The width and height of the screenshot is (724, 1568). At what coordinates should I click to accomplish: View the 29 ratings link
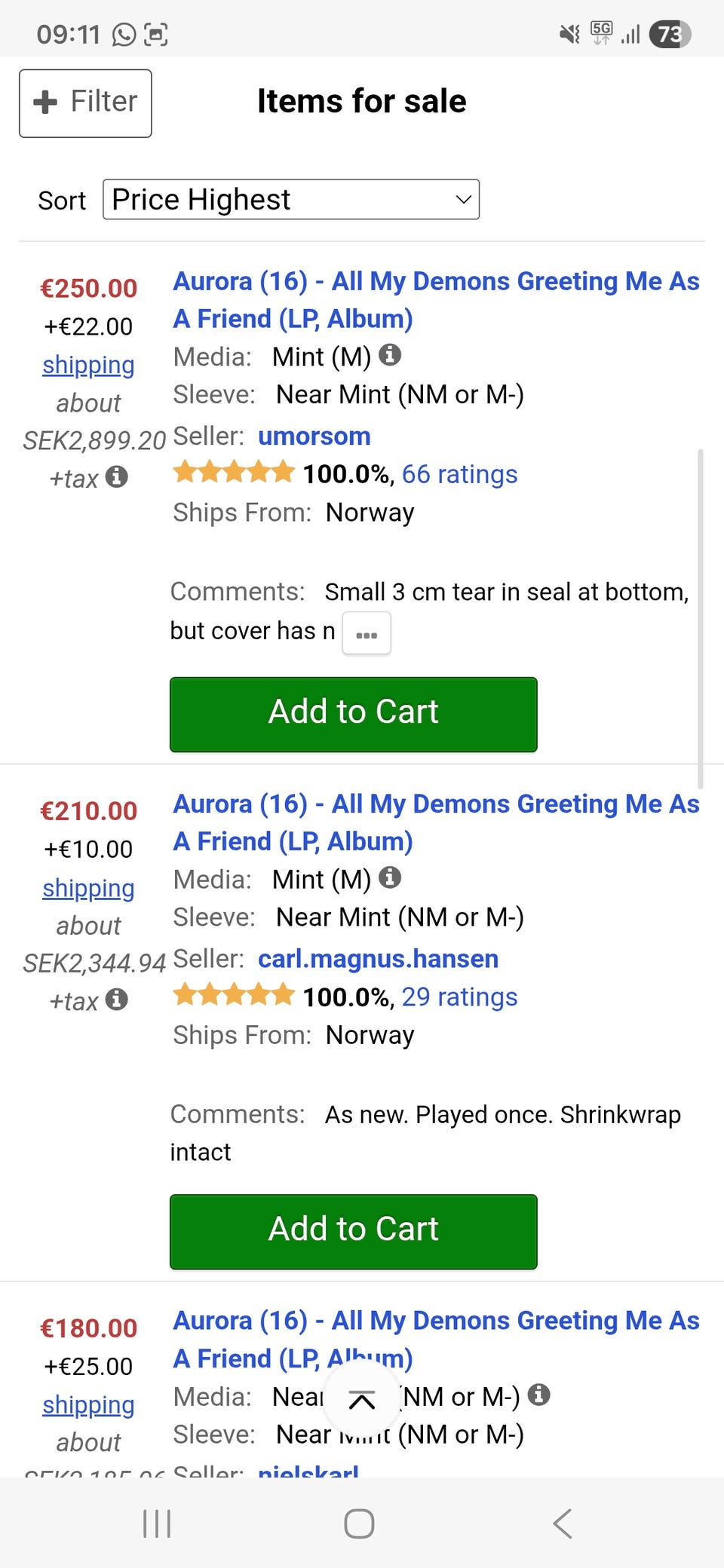pyautogui.click(x=459, y=997)
